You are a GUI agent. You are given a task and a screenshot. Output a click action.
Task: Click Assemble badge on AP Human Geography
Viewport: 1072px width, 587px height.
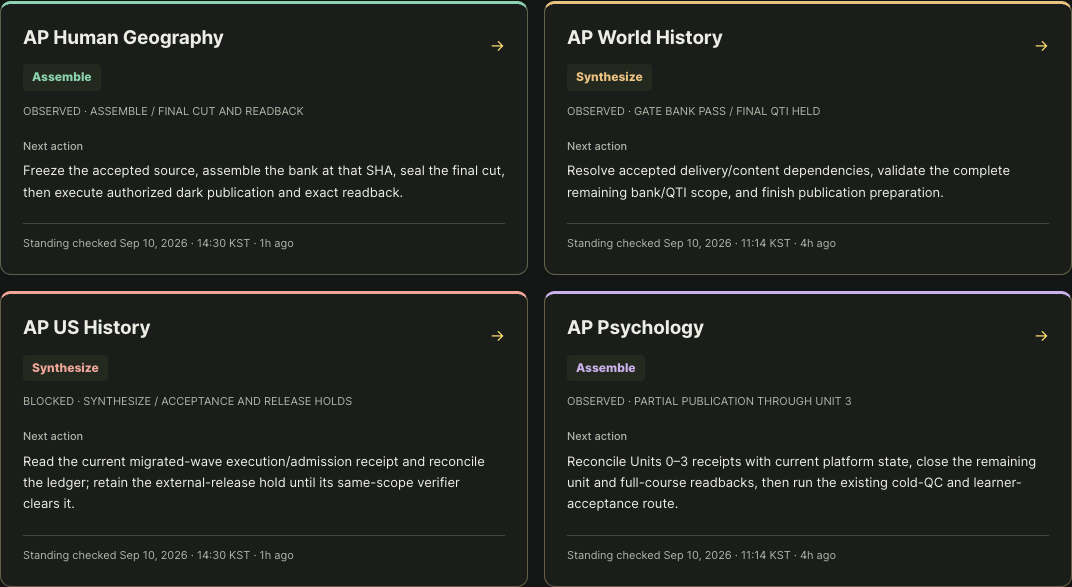click(x=62, y=77)
